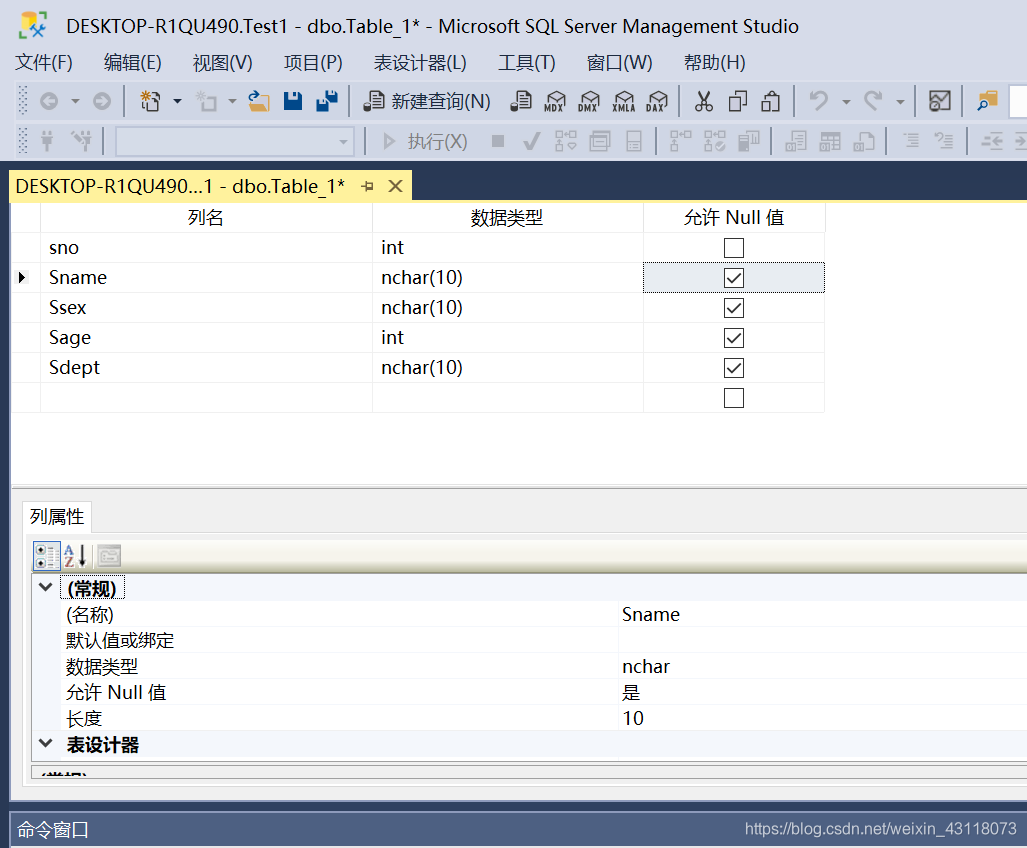The image size is (1027, 848).
Task: Close the dbo.Table_1 tab
Action: click(x=395, y=187)
